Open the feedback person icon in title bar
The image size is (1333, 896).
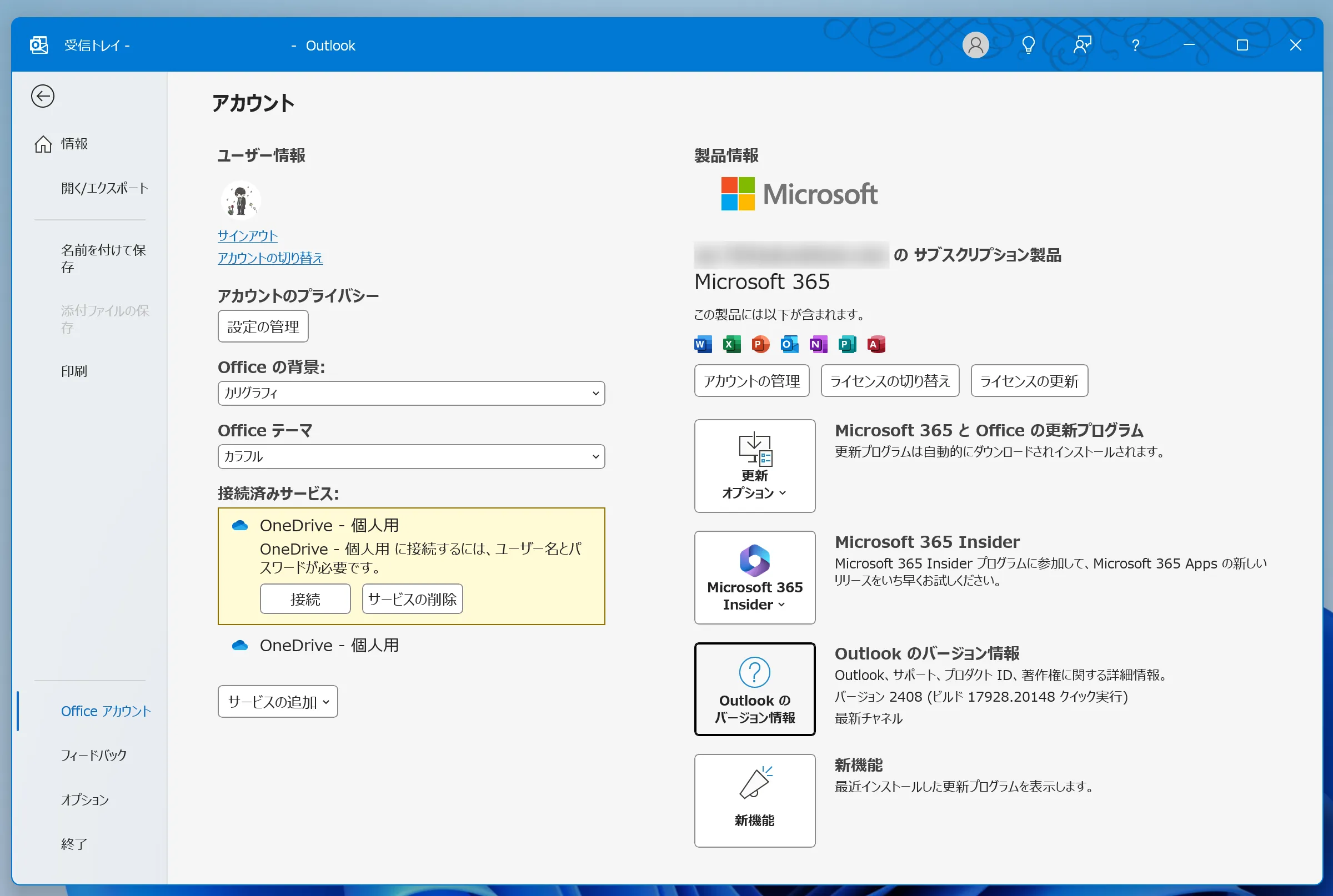pyautogui.click(x=1082, y=45)
